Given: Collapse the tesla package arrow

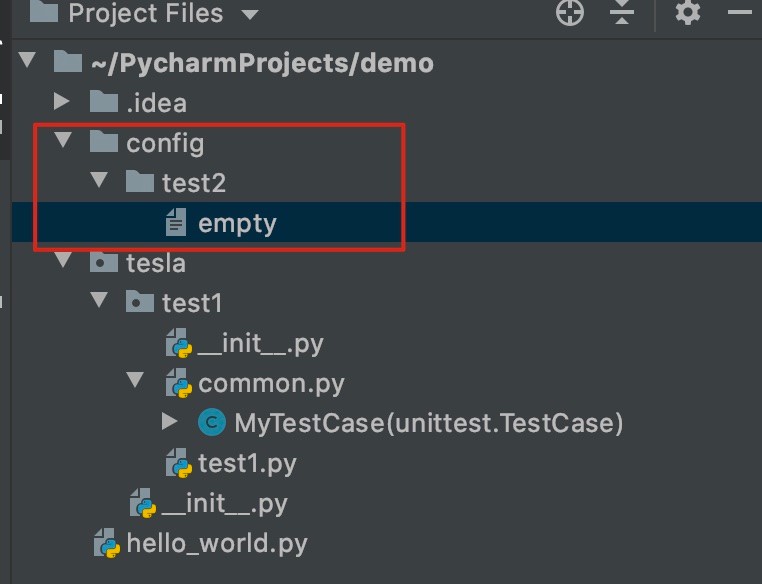Looking at the screenshot, I should click(63, 259).
